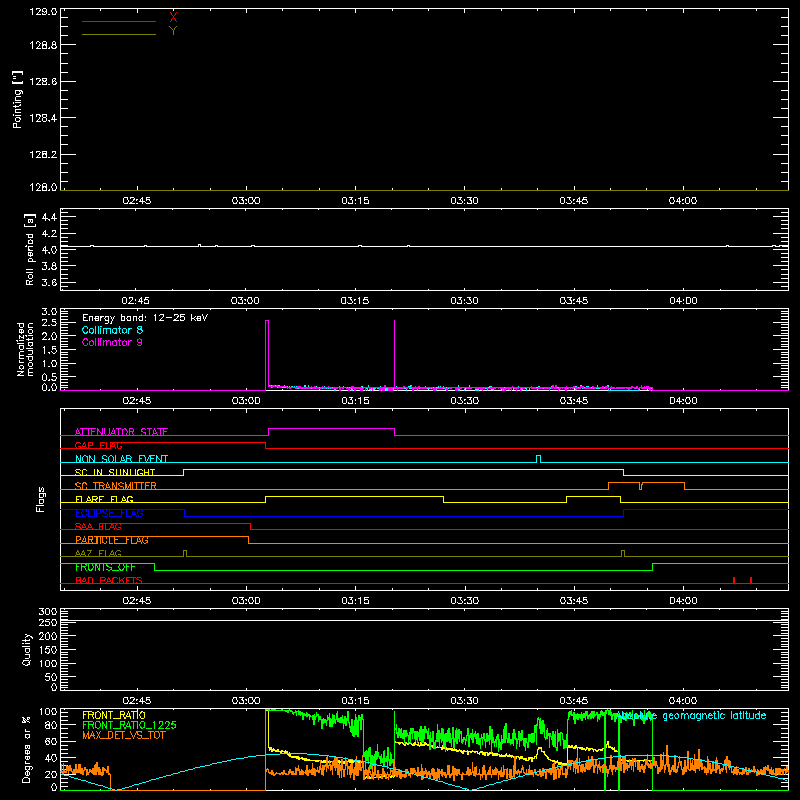Click the blue ECLIPSE_FLAG label

[109, 513]
